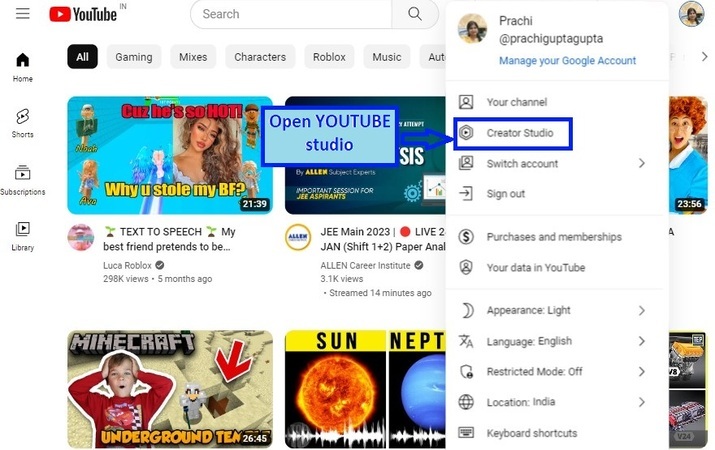
Task: Open Your channel menu entry
Action: tap(556, 102)
